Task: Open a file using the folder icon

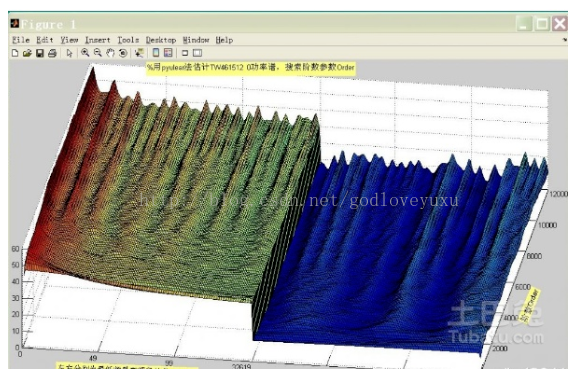Action: pos(27,53)
